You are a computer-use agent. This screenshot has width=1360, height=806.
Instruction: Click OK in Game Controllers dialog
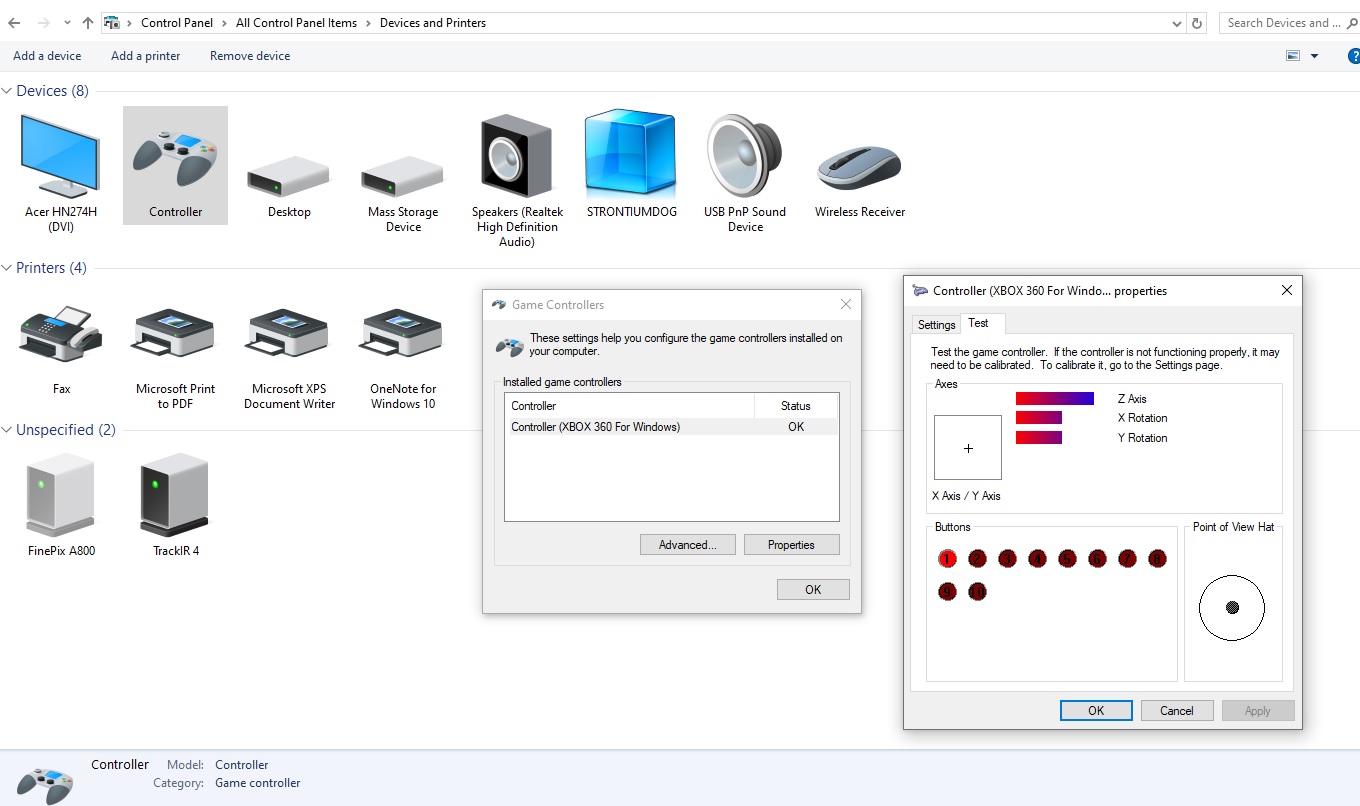pos(813,590)
